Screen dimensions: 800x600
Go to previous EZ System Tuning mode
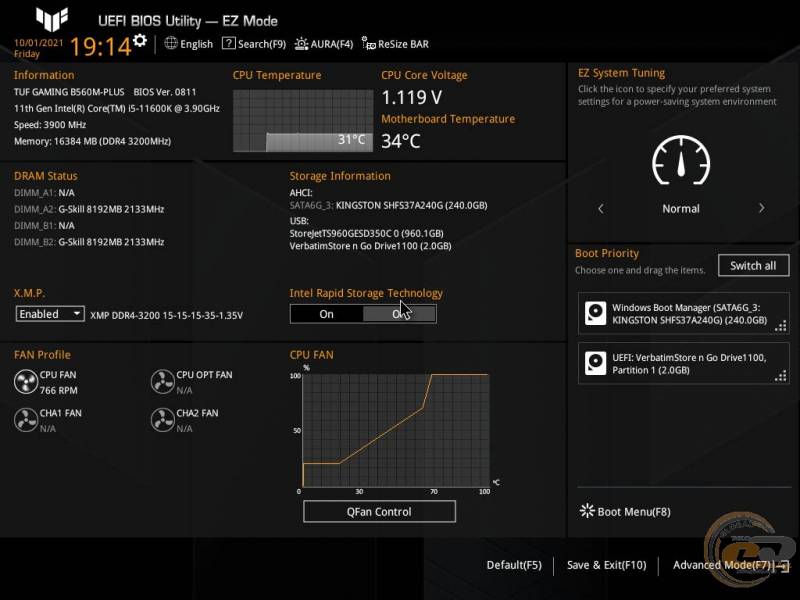601,208
